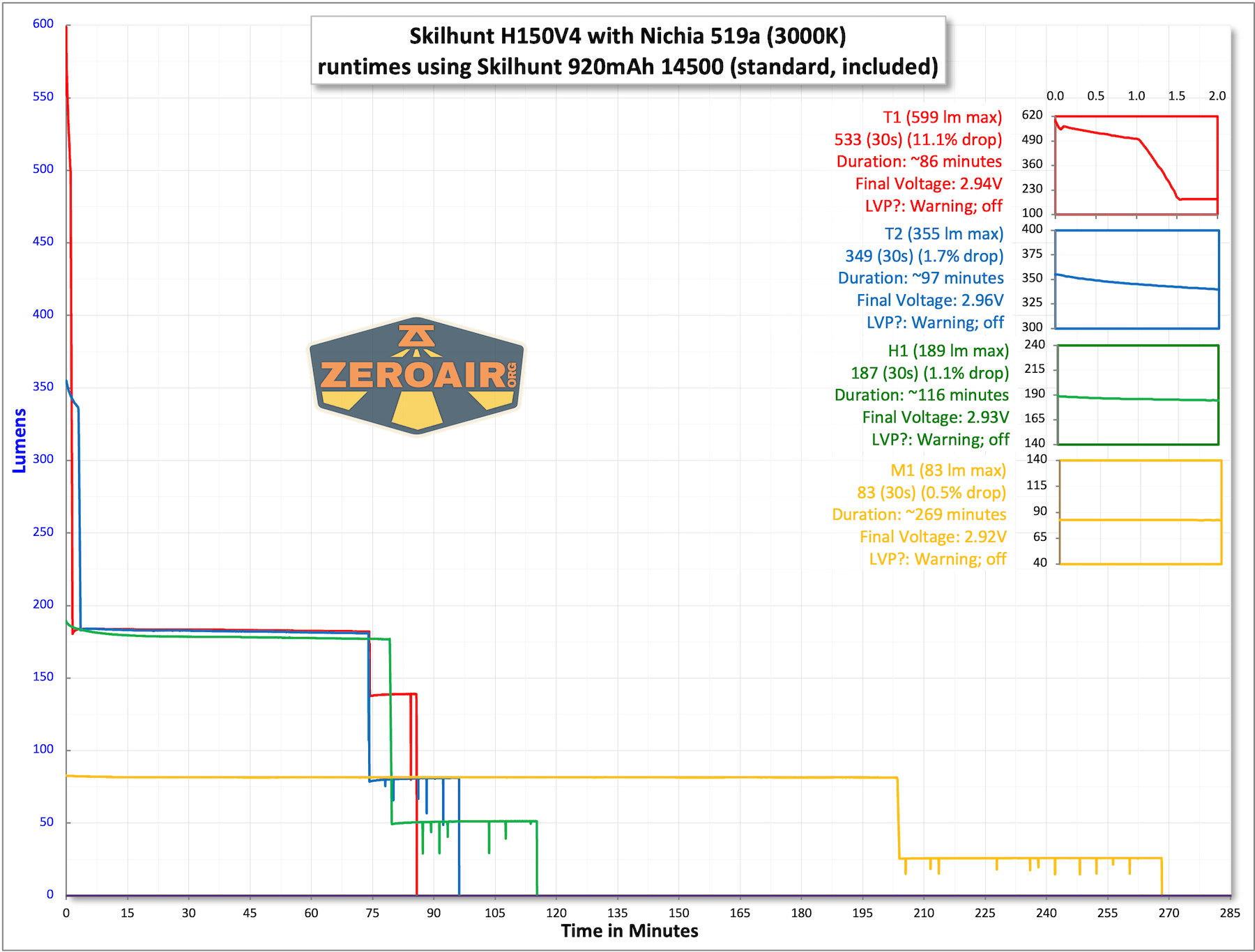Click the 'Time in Minutes' x-axis title
This screenshot has height=952, width=1255.
coord(630,931)
